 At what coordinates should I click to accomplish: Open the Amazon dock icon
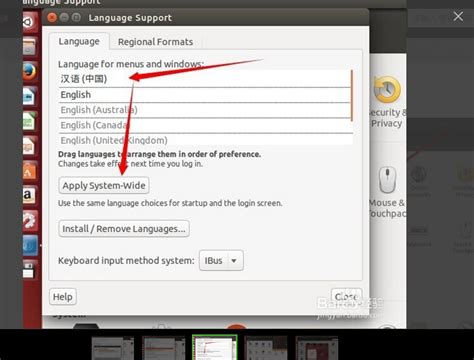coord(29,195)
